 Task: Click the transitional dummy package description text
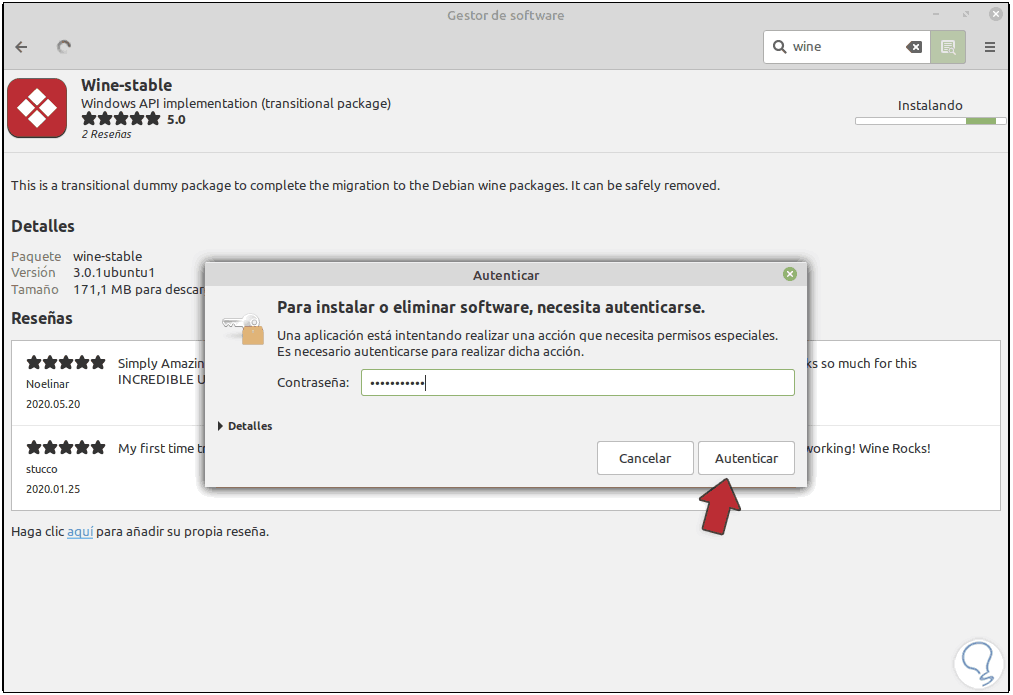(365, 186)
